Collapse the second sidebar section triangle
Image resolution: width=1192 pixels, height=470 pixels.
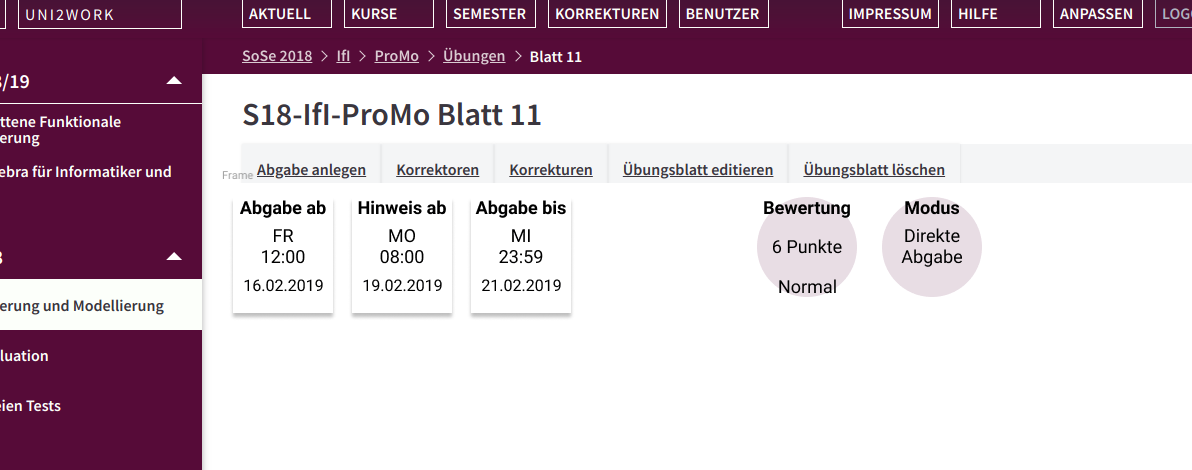pyautogui.click(x=174, y=257)
